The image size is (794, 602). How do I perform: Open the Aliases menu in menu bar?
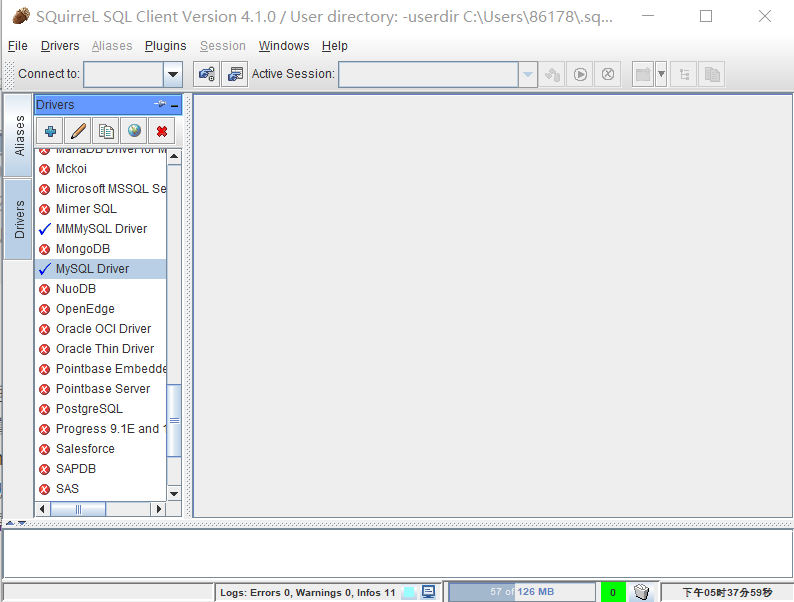[x=112, y=46]
